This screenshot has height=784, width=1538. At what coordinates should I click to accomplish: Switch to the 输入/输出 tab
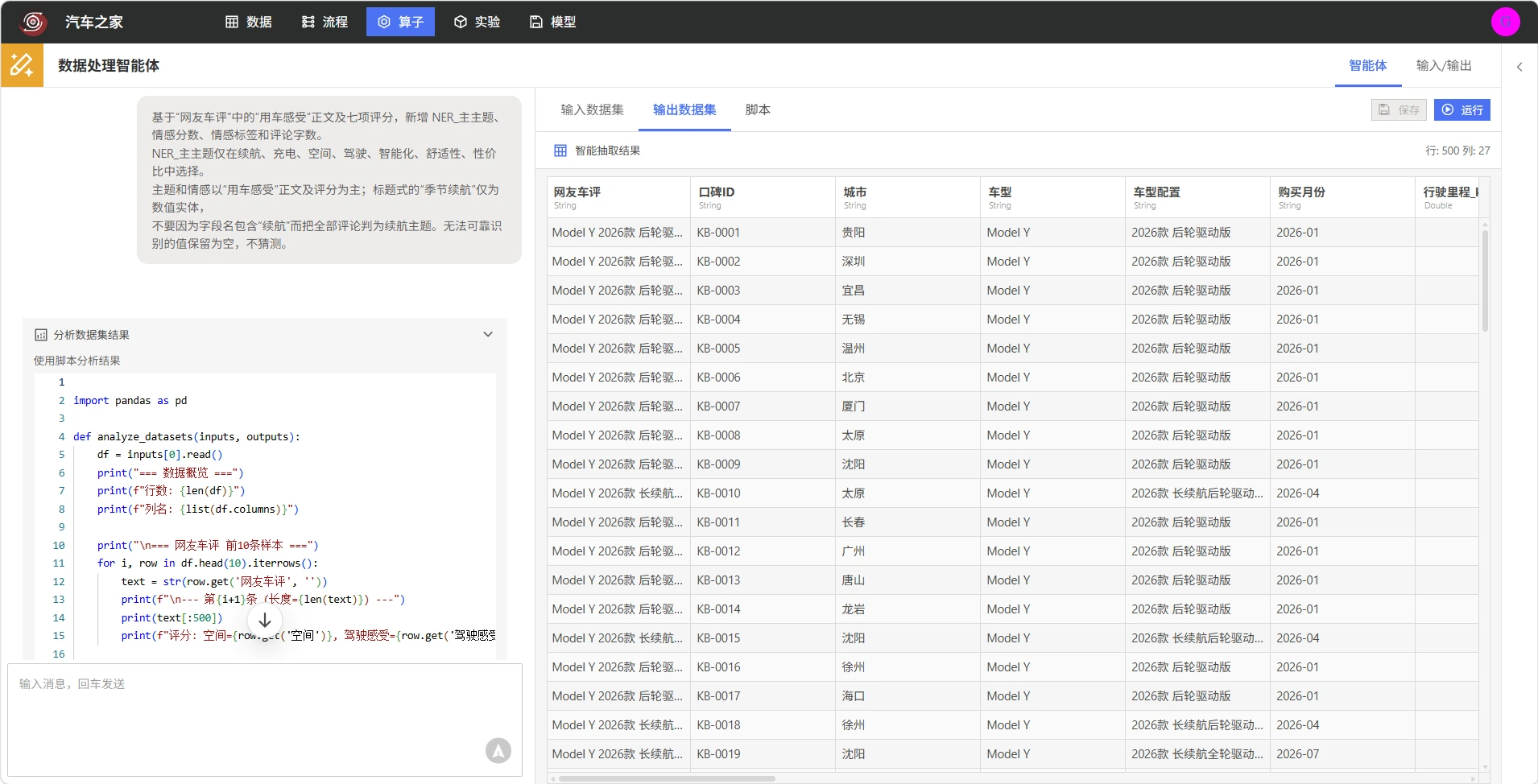[x=1444, y=66]
